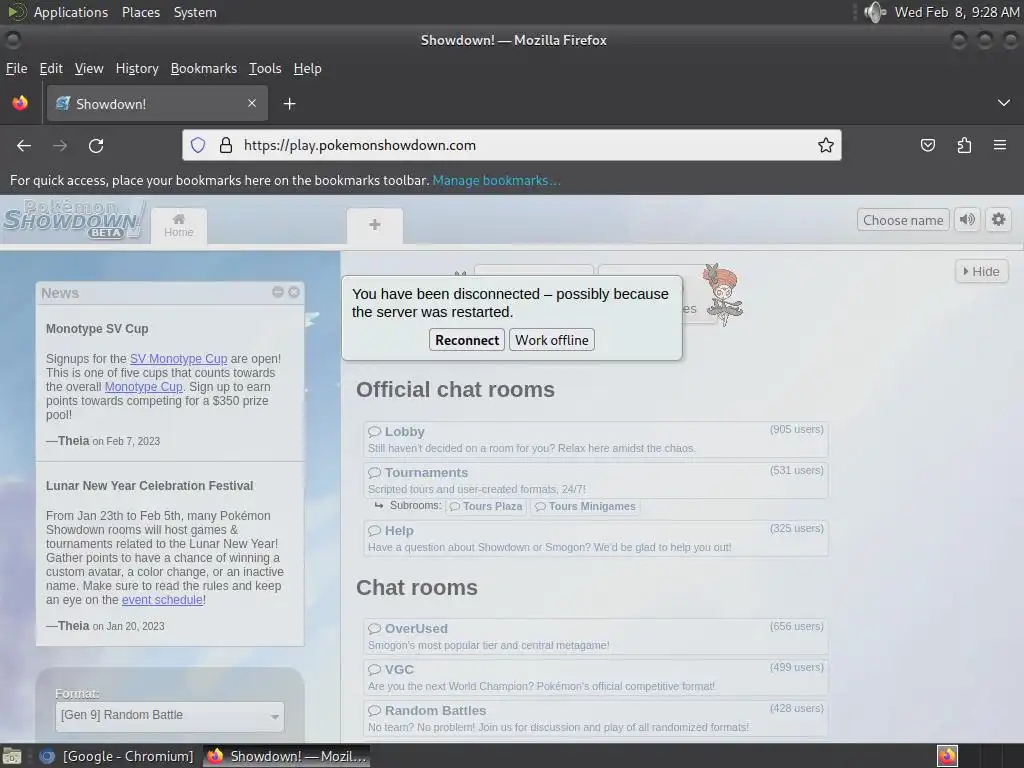Screen dimensions: 1024x768
Task: Open the System menu
Action: point(195,12)
